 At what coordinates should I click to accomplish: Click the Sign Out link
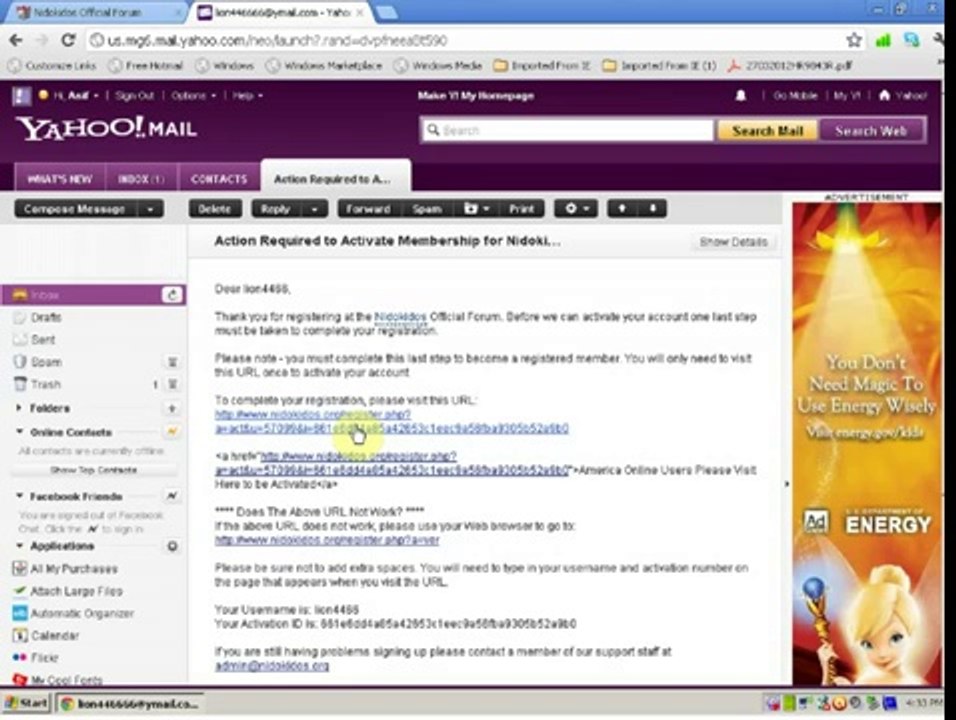click(135, 96)
